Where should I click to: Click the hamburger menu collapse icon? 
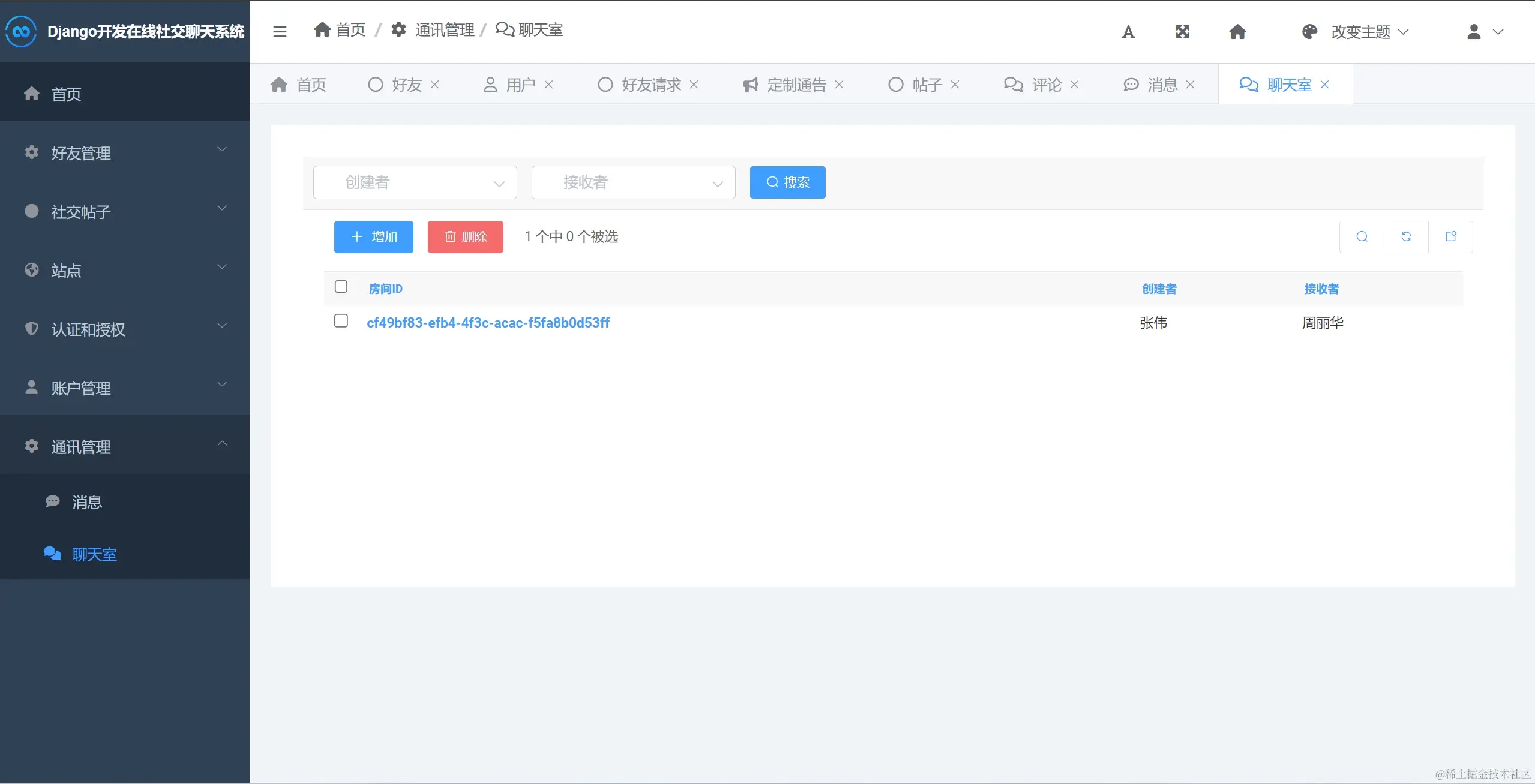[280, 31]
